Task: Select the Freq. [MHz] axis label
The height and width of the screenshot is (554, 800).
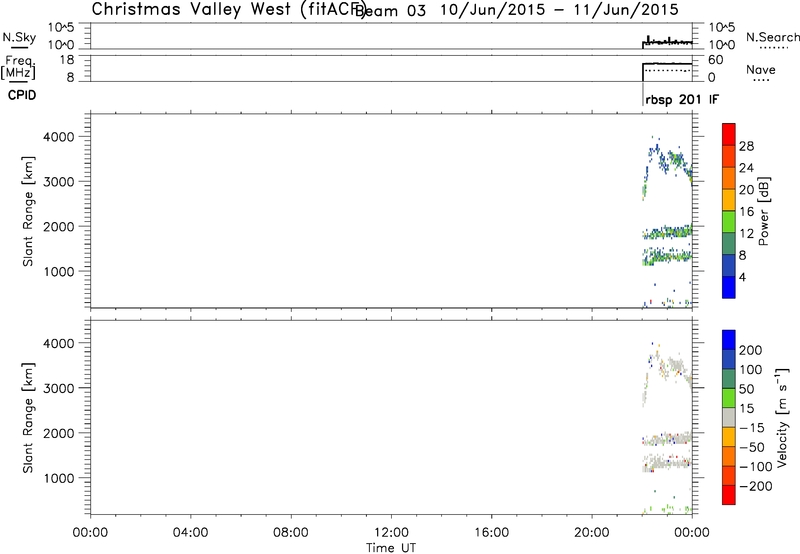Action: [19, 67]
